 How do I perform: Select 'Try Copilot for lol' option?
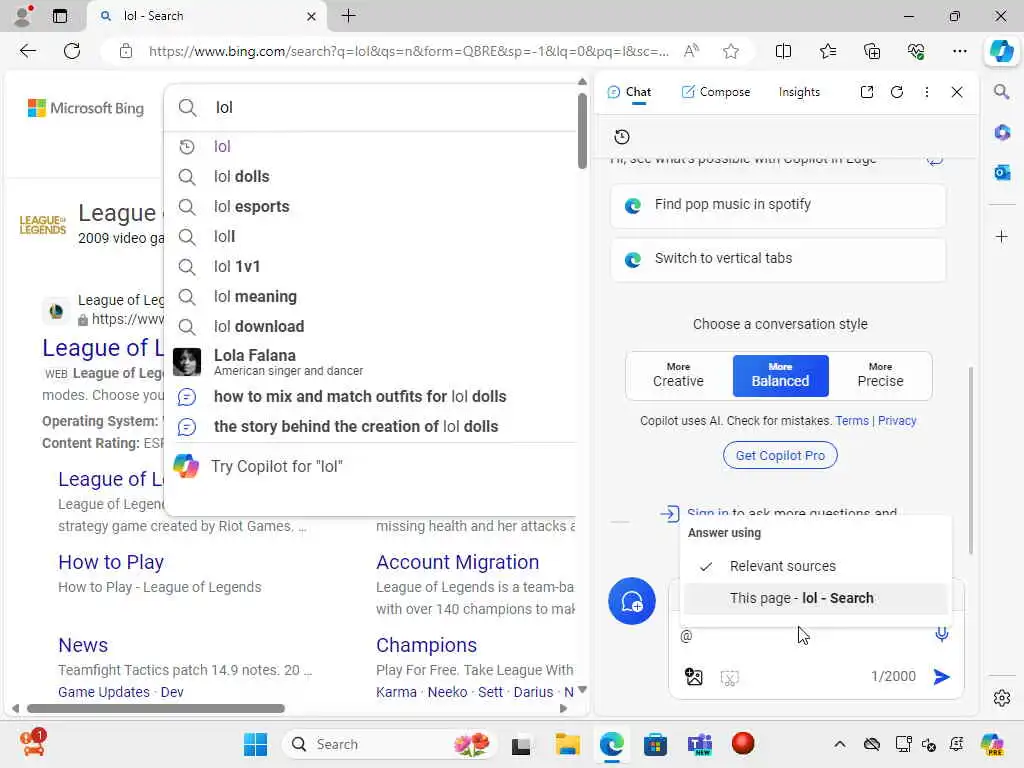pos(370,466)
